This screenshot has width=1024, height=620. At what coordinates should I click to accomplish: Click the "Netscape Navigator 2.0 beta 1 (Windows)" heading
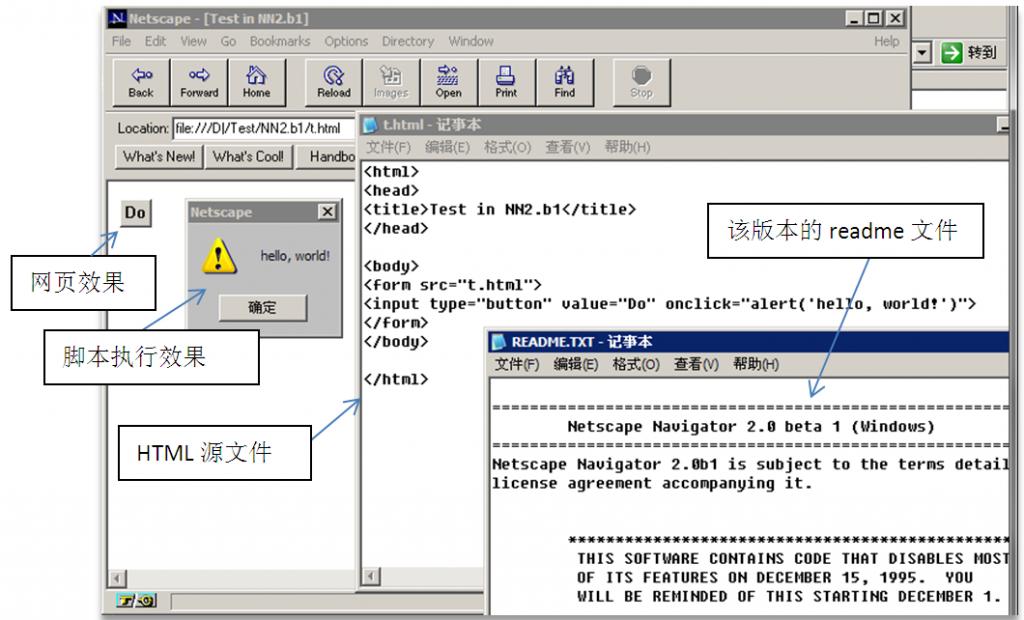pyautogui.click(x=751, y=427)
